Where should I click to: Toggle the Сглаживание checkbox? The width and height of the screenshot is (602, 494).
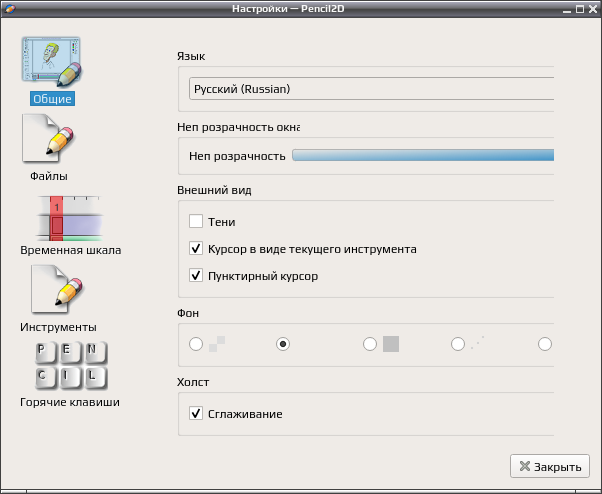point(196,413)
